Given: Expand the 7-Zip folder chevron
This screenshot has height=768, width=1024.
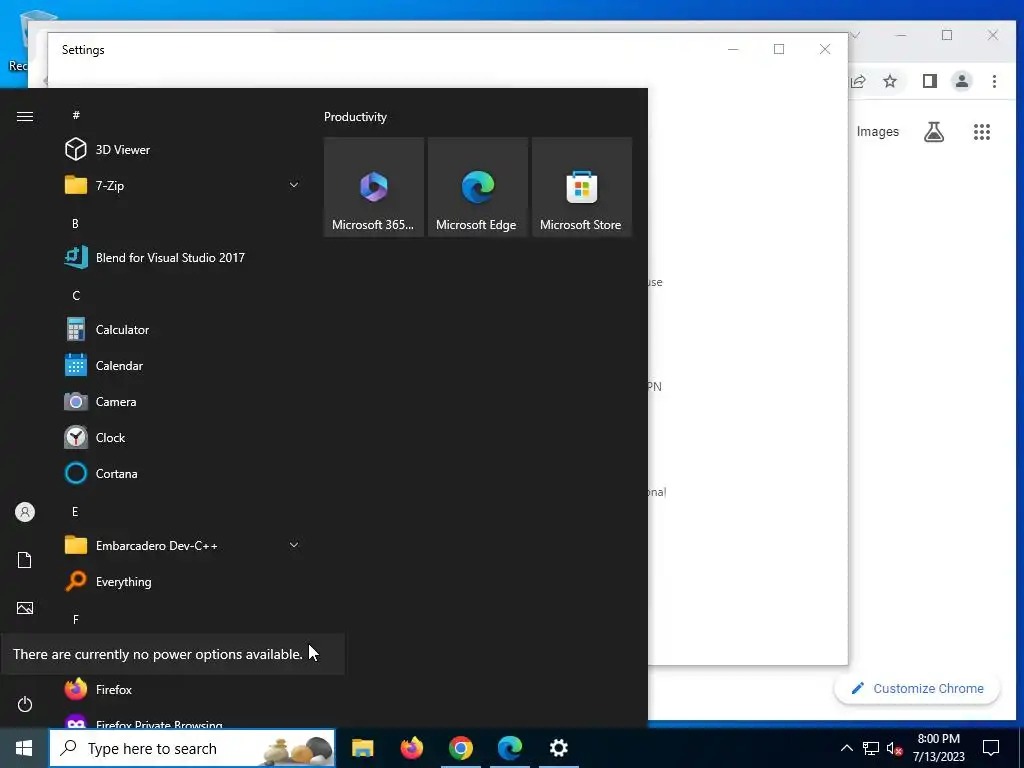Looking at the screenshot, I should tap(294, 185).
